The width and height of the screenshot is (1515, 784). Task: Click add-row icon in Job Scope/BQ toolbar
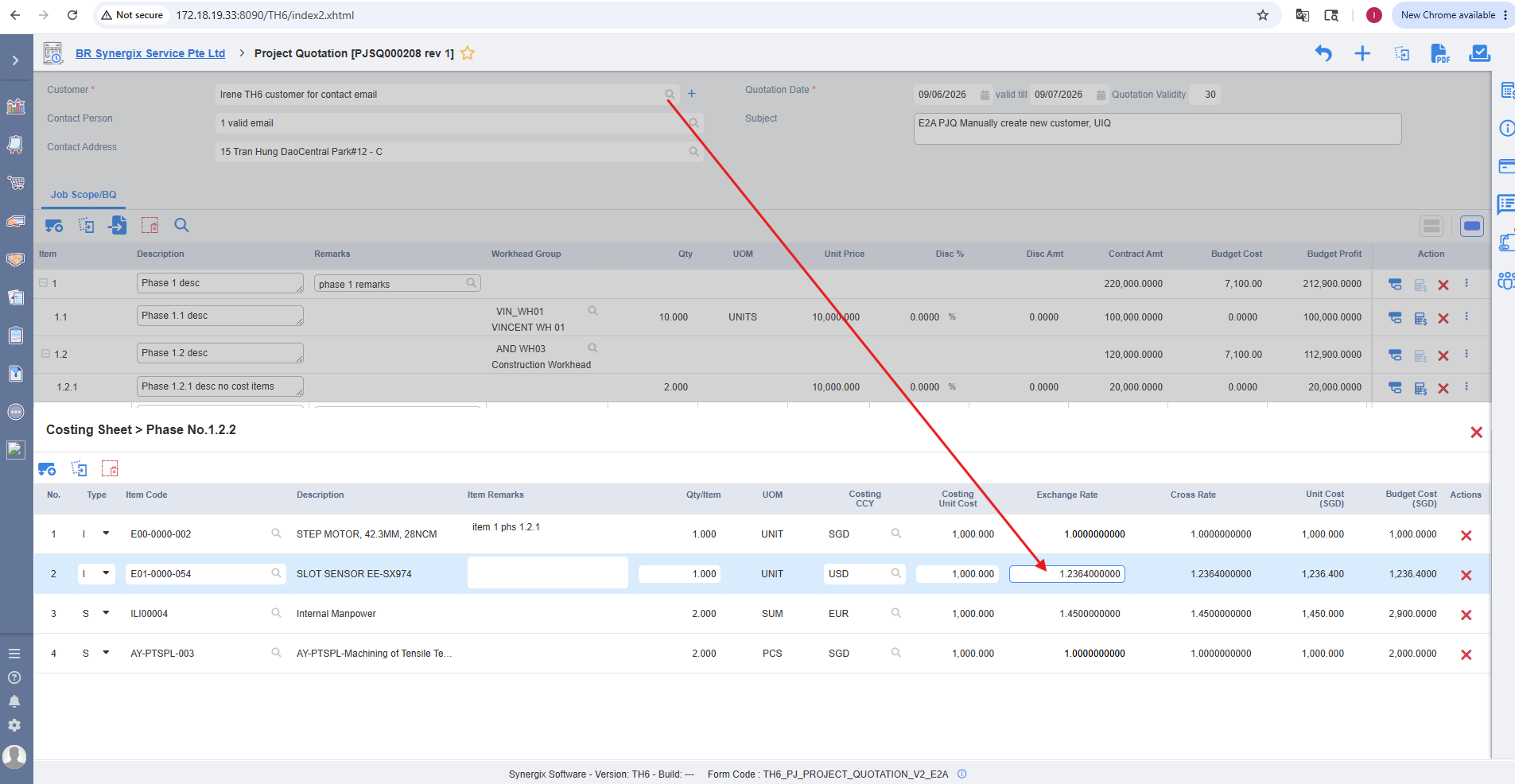(54, 226)
